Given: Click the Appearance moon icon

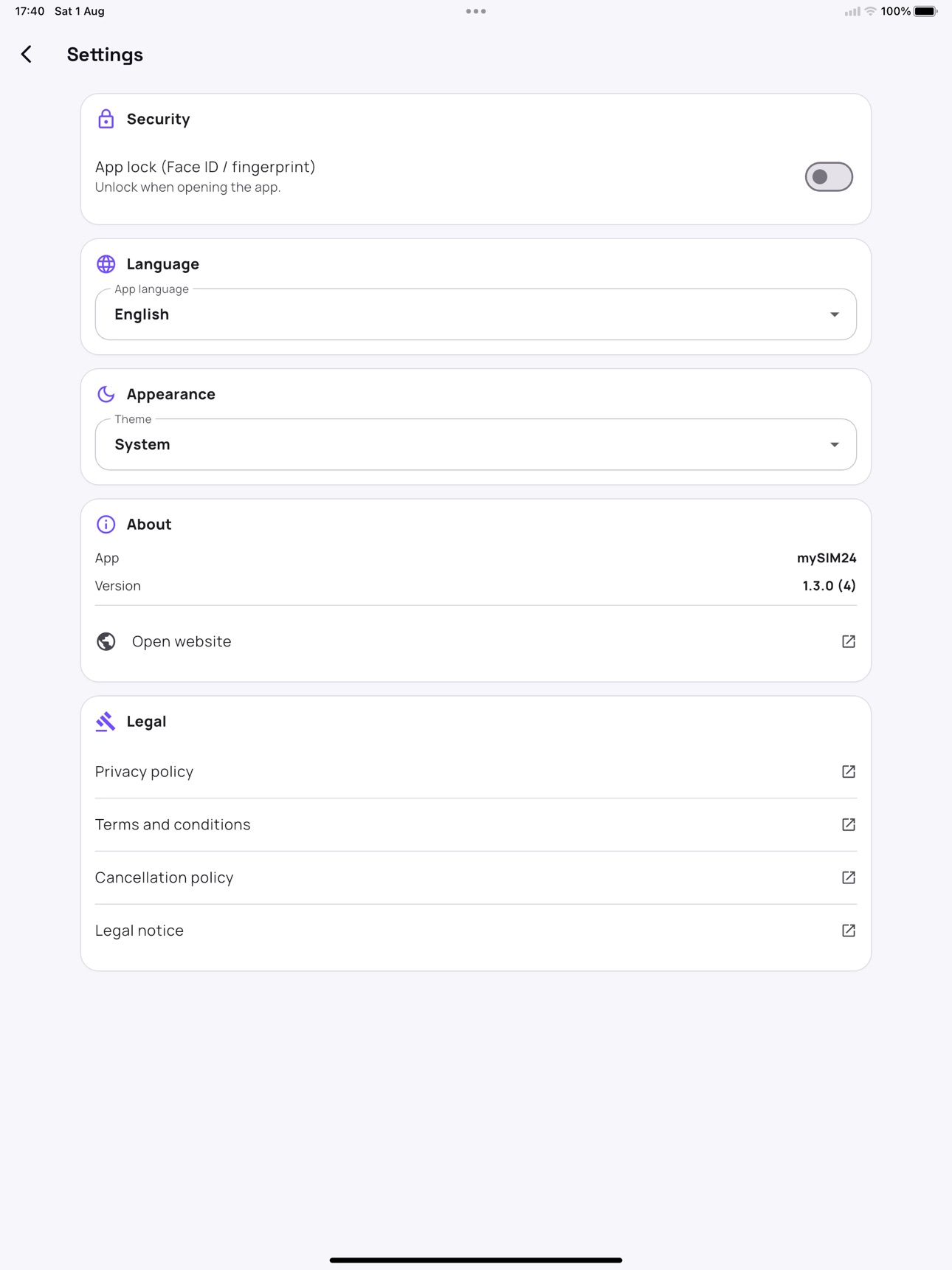Looking at the screenshot, I should [106, 394].
